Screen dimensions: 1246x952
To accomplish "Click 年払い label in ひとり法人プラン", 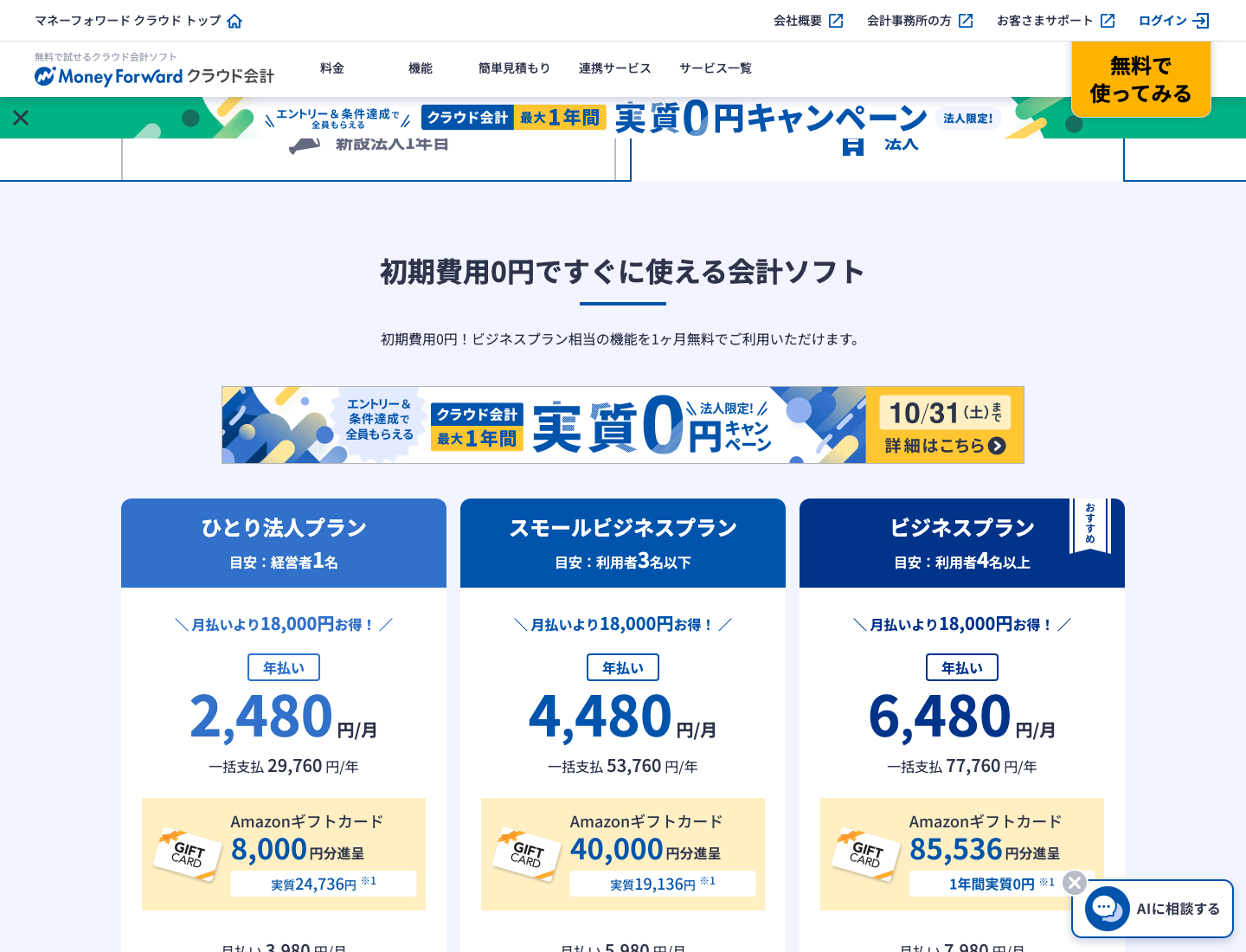I will click(284, 668).
